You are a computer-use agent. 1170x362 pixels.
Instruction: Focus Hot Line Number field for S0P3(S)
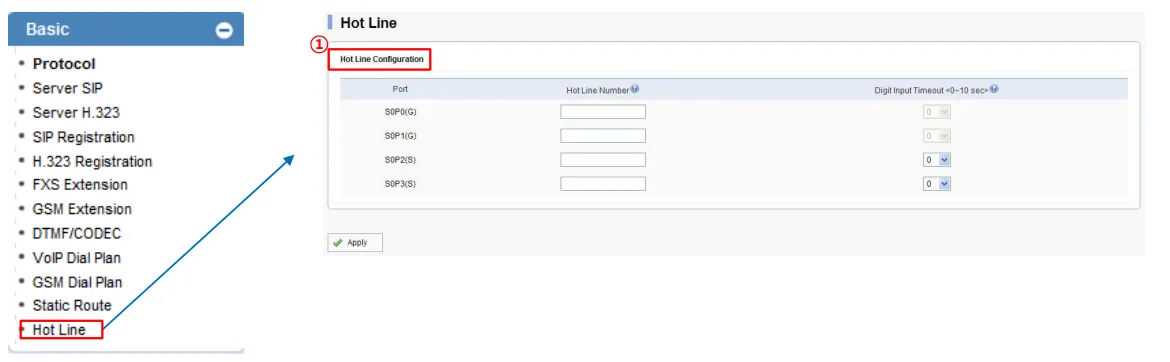[603, 184]
